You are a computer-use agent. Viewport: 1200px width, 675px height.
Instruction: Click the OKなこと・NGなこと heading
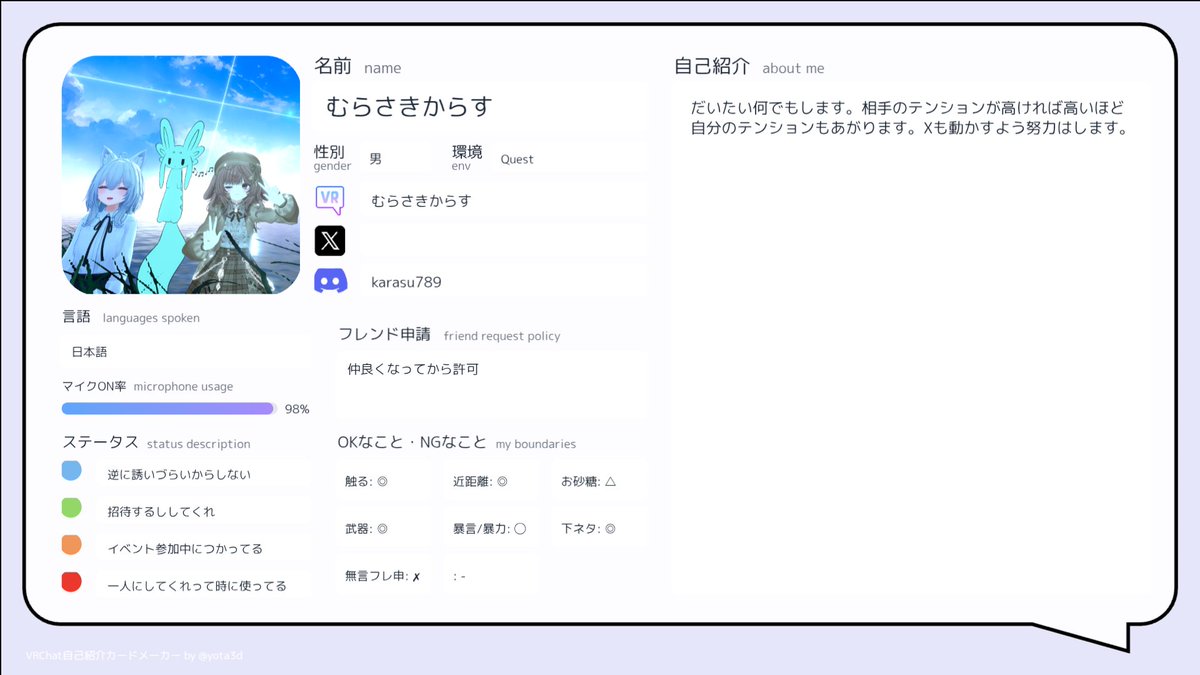(x=457, y=443)
